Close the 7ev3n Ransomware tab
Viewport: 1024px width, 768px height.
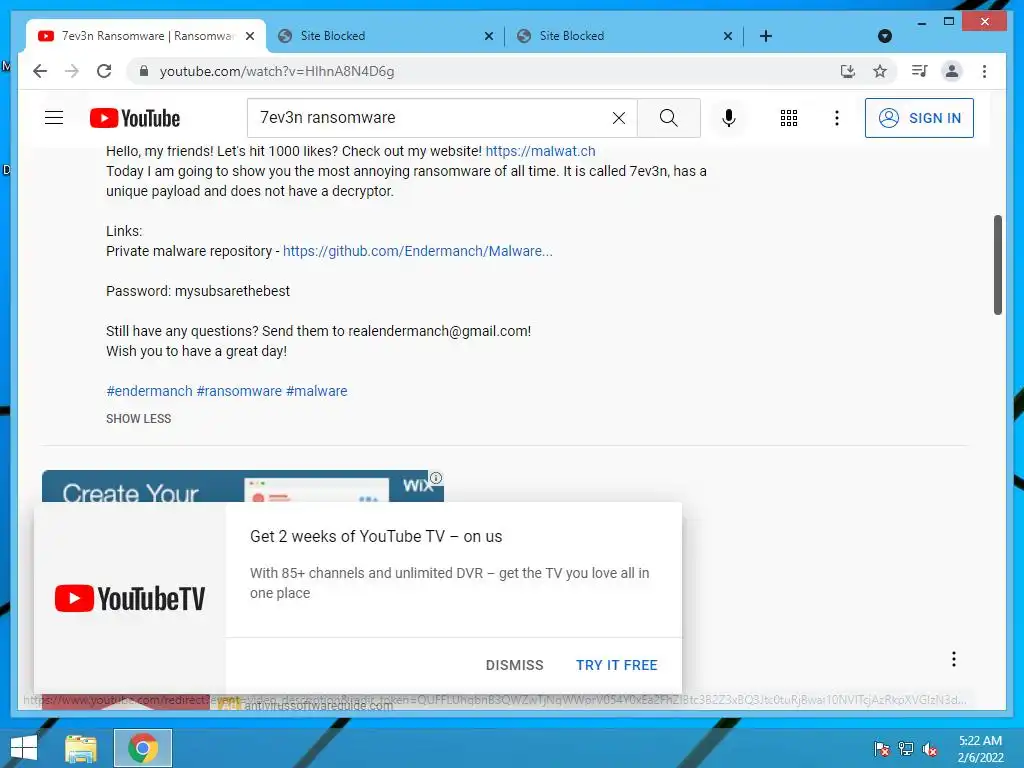250,36
